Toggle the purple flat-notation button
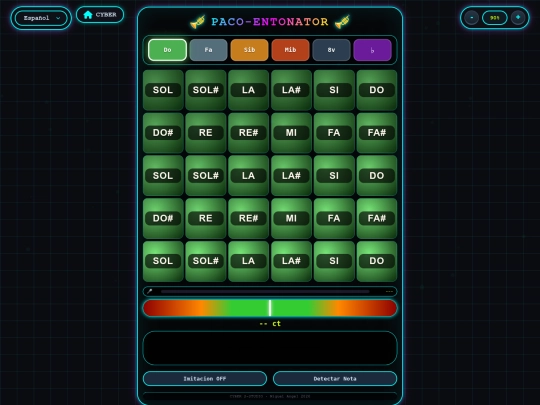 click(372, 50)
